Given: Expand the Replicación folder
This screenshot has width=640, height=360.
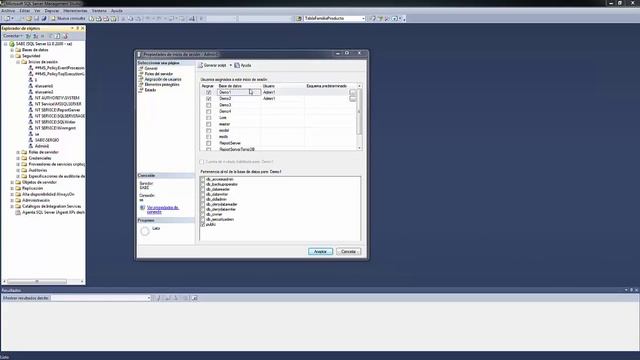Looking at the screenshot, I should point(12,189).
